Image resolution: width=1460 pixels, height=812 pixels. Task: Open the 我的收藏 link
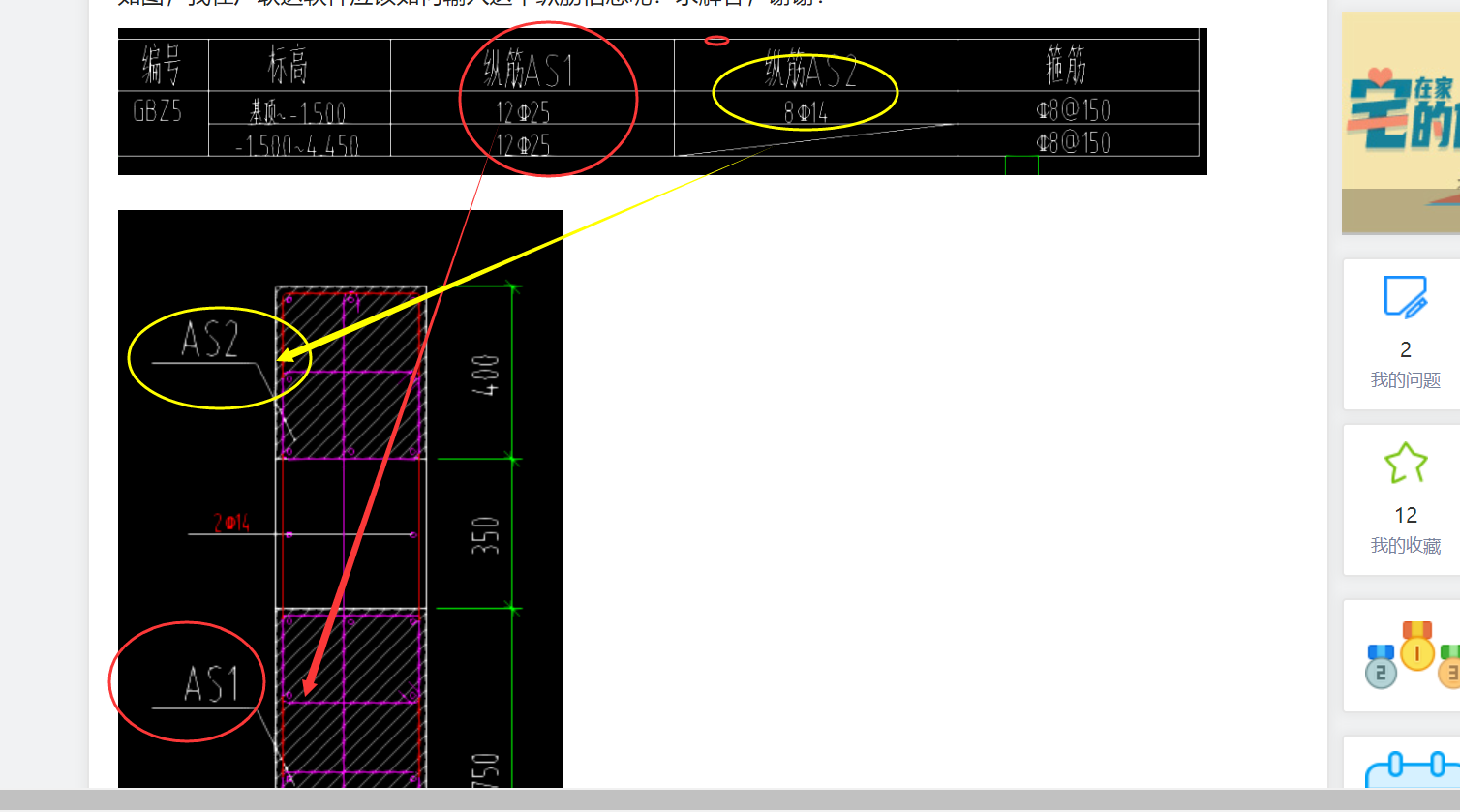1406,546
